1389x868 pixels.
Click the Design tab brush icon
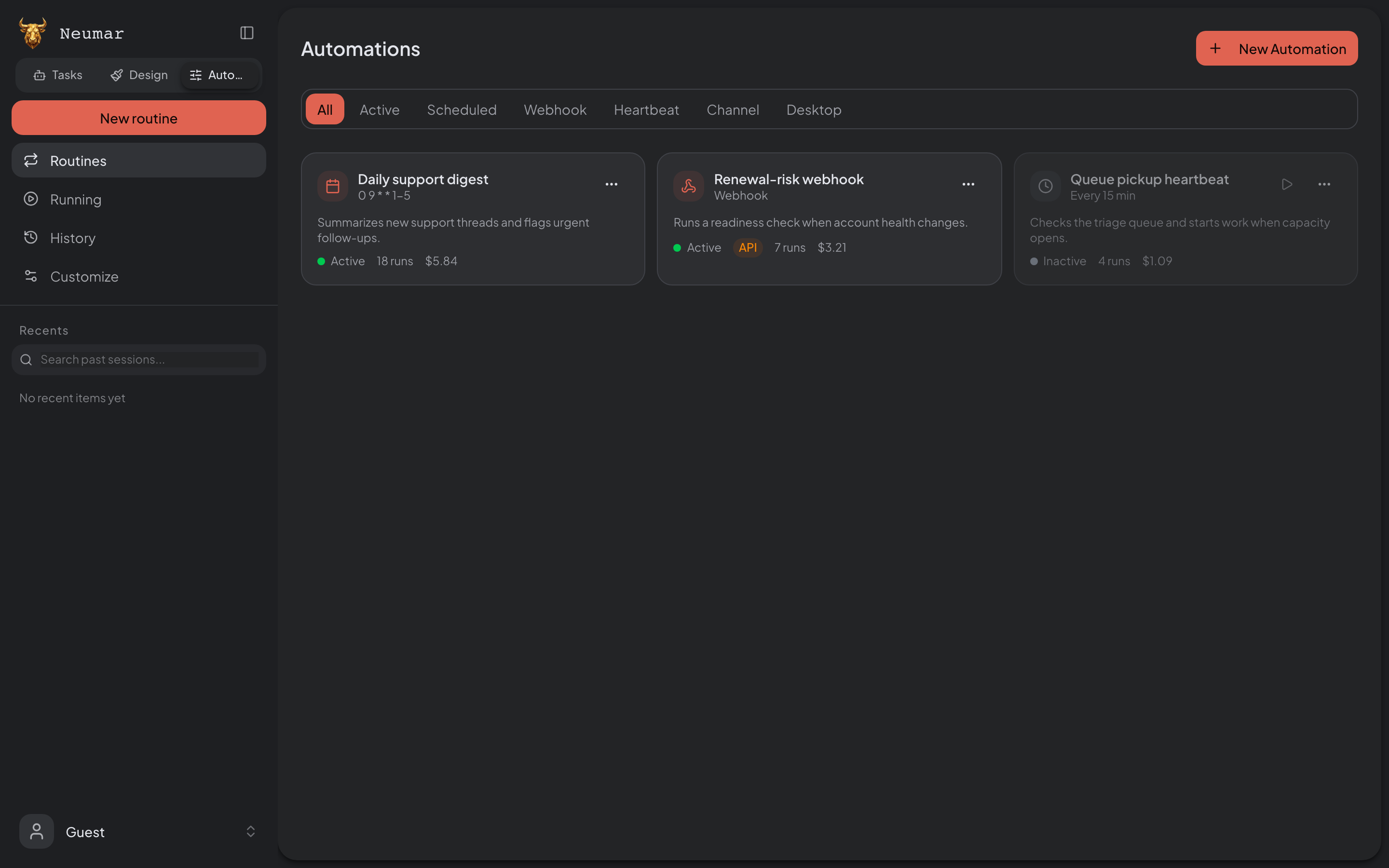(117, 75)
